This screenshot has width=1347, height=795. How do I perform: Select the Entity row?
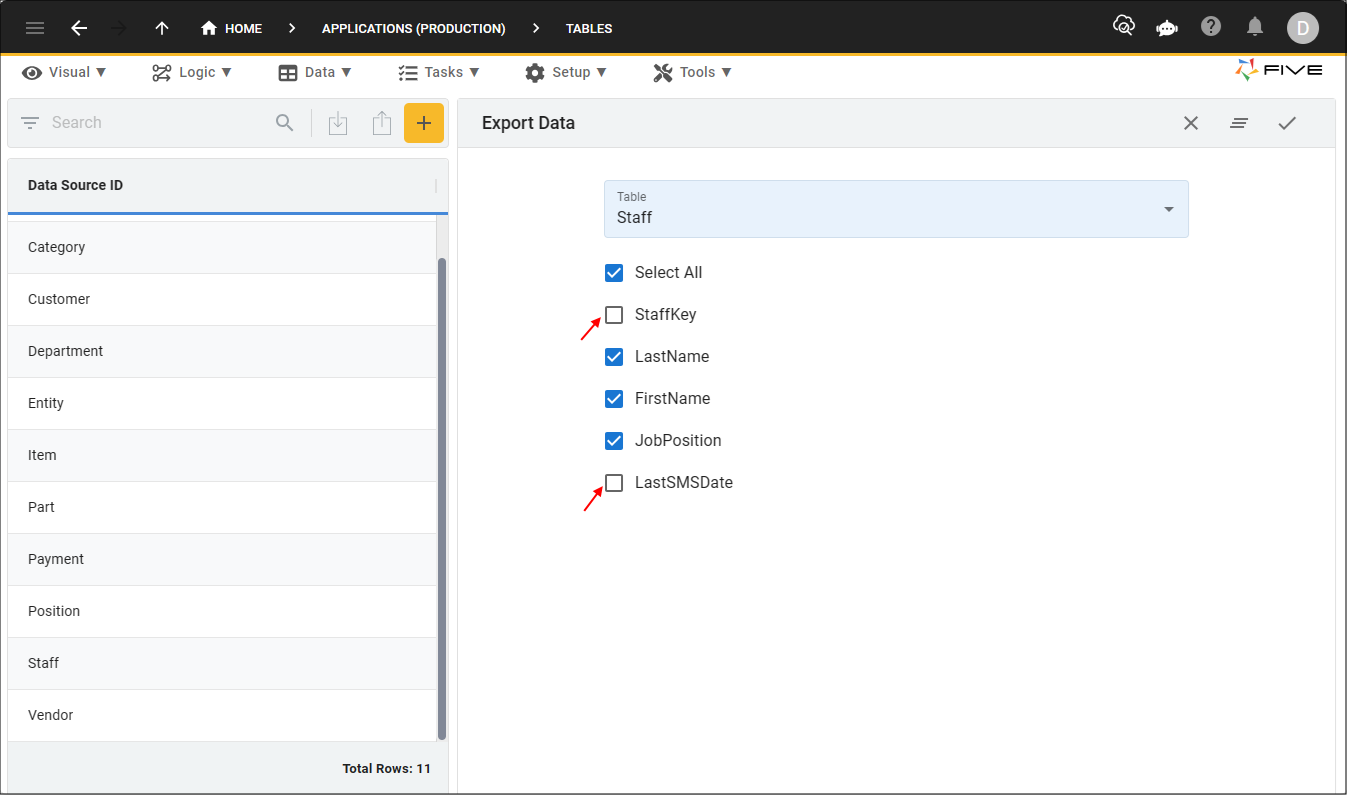click(222, 403)
